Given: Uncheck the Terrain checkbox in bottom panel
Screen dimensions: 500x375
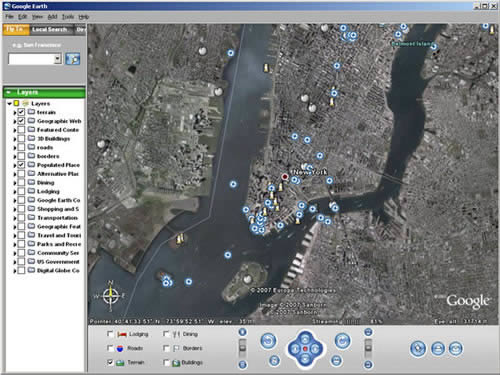Looking at the screenshot, I should (x=110, y=362).
